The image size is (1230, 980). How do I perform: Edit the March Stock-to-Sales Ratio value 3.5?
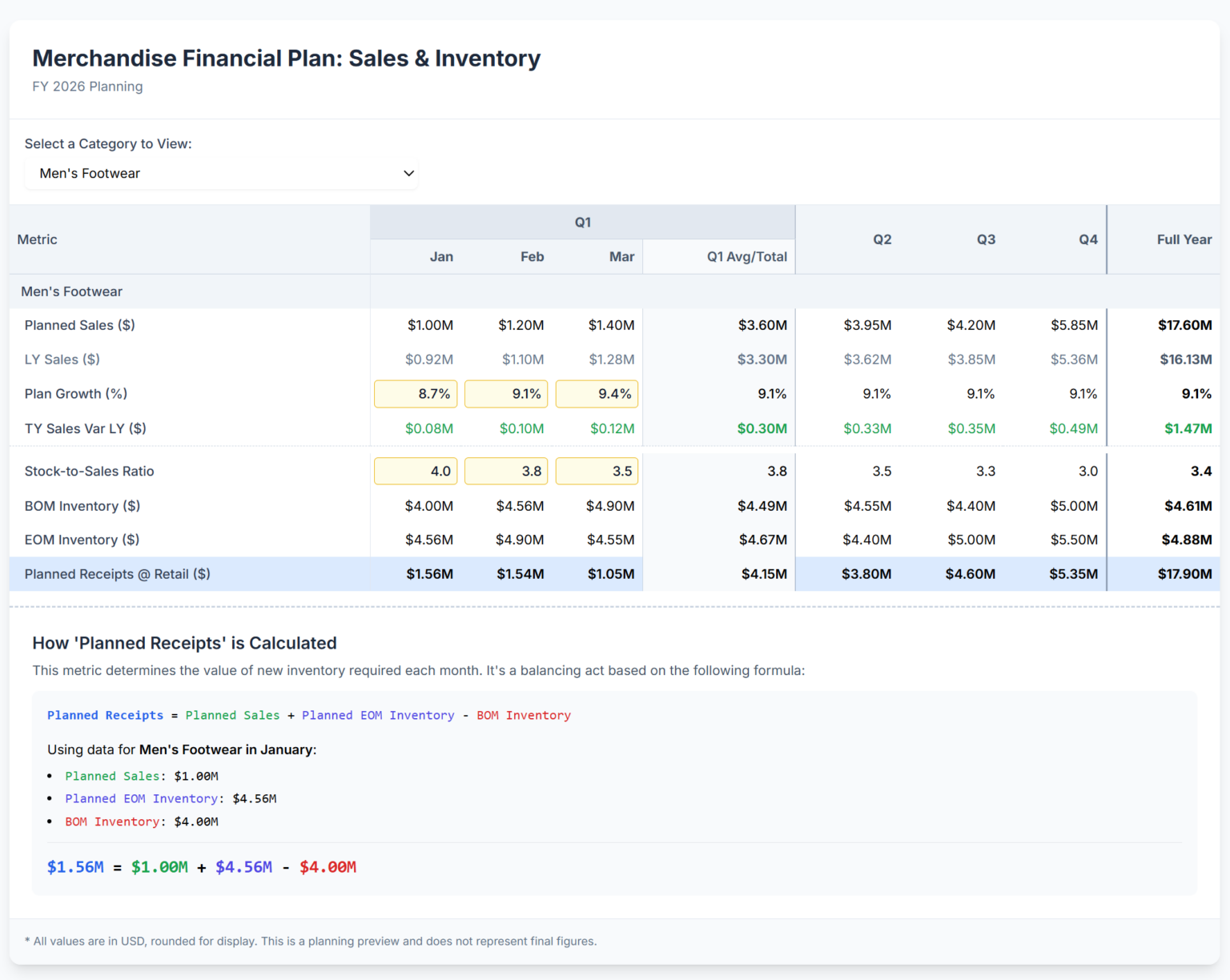(597, 471)
